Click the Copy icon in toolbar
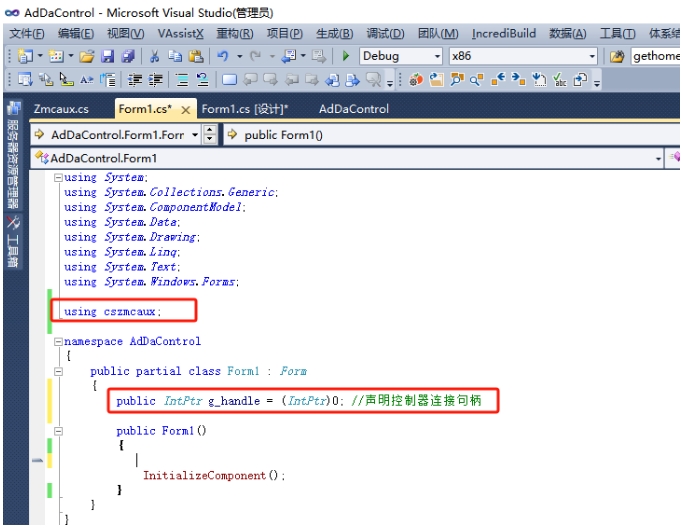The image size is (682, 529). [x=175, y=56]
